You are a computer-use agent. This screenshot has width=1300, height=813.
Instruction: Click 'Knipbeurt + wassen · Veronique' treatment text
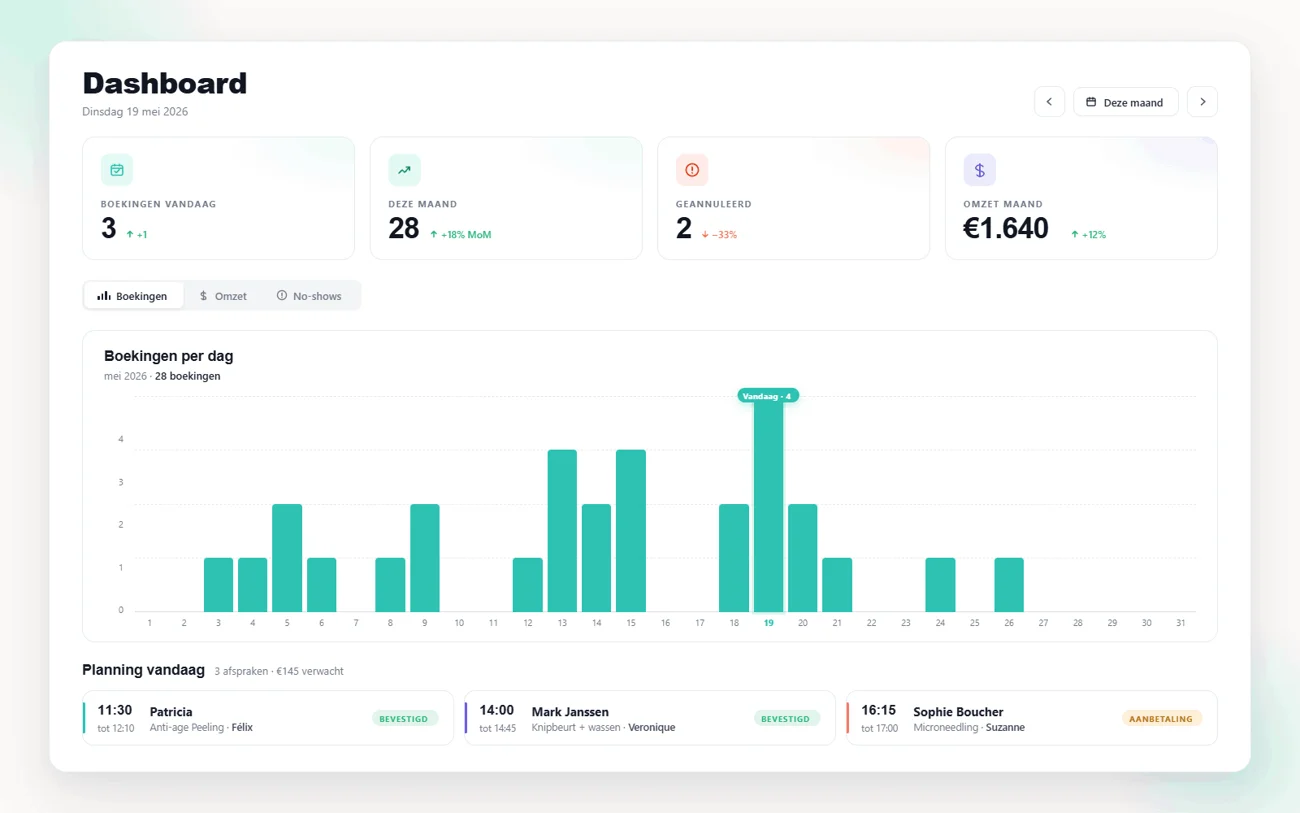(603, 728)
